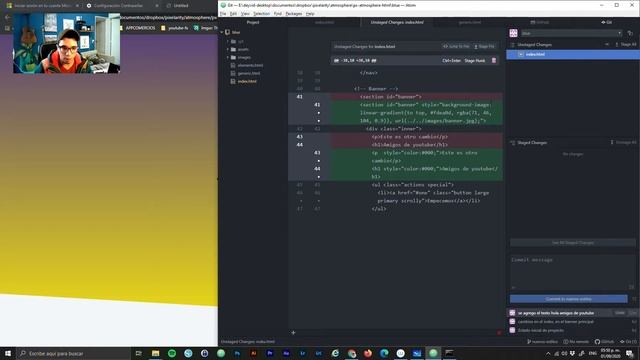
Task: Open Premiere Pro from the taskbar
Action: (x=270, y=353)
